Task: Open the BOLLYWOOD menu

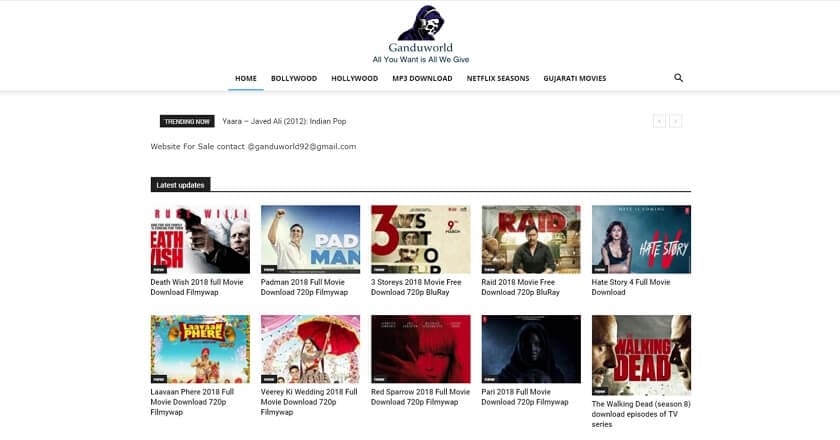Action: click(294, 78)
